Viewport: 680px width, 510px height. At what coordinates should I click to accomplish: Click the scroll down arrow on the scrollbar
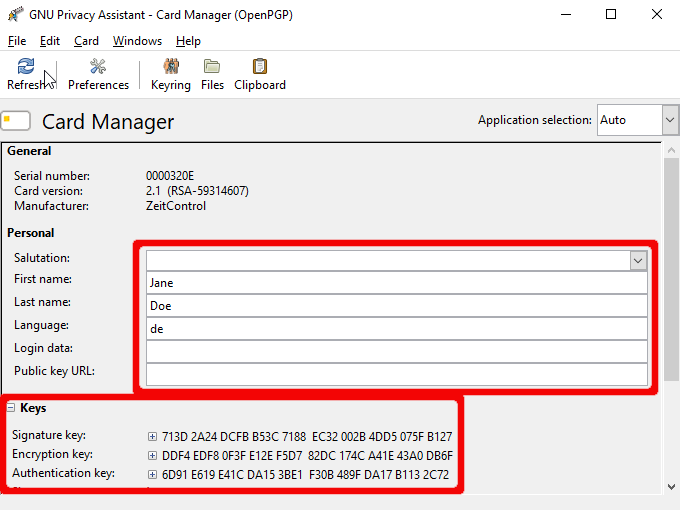point(671,486)
